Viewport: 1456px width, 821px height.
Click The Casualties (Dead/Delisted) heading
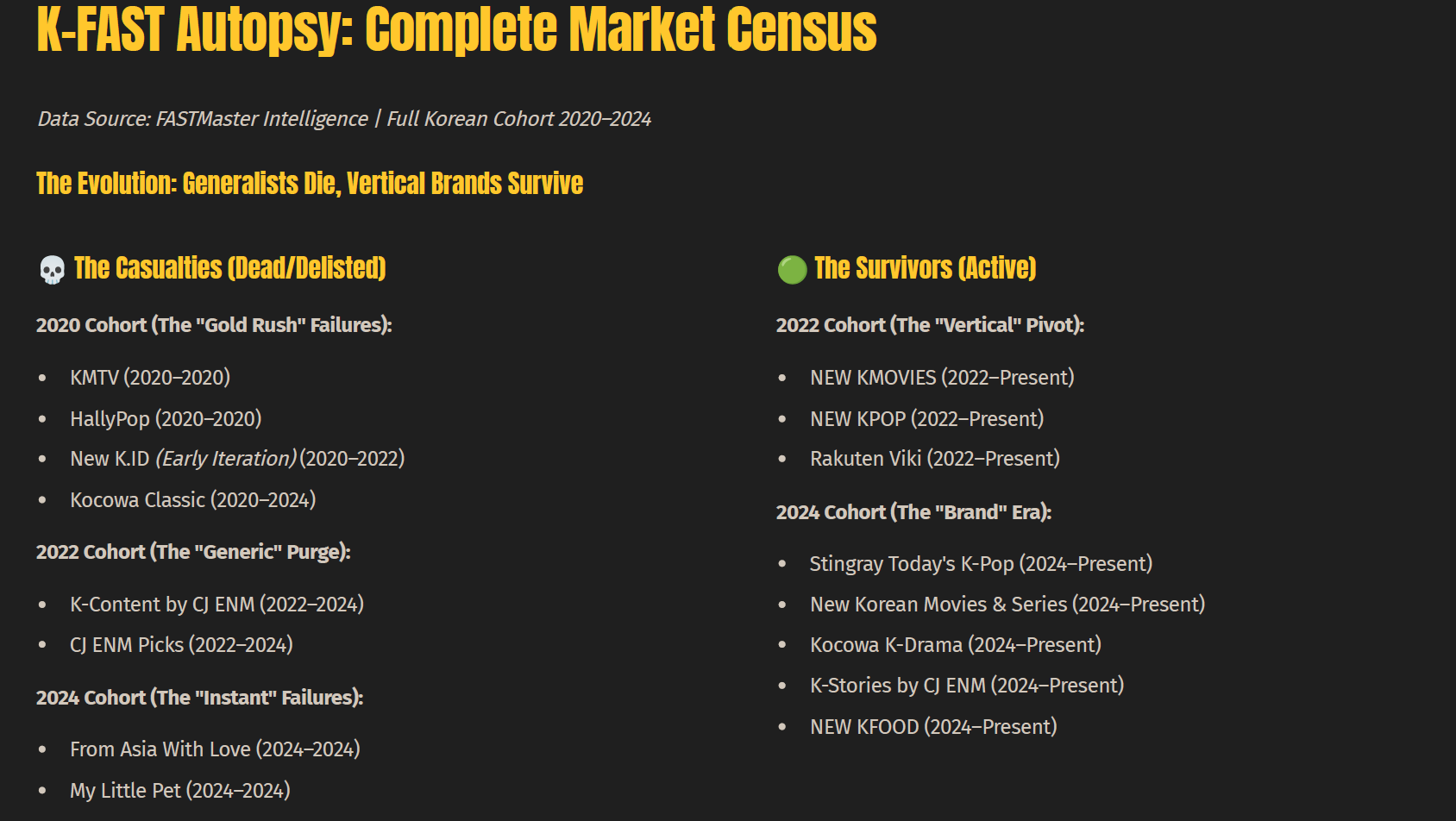tap(229, 268)
